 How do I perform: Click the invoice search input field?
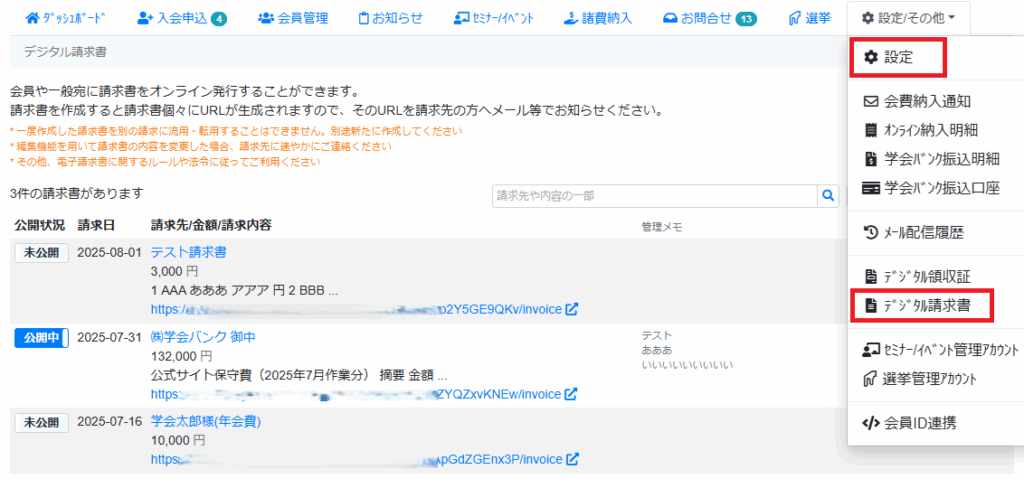click(655, 196)
